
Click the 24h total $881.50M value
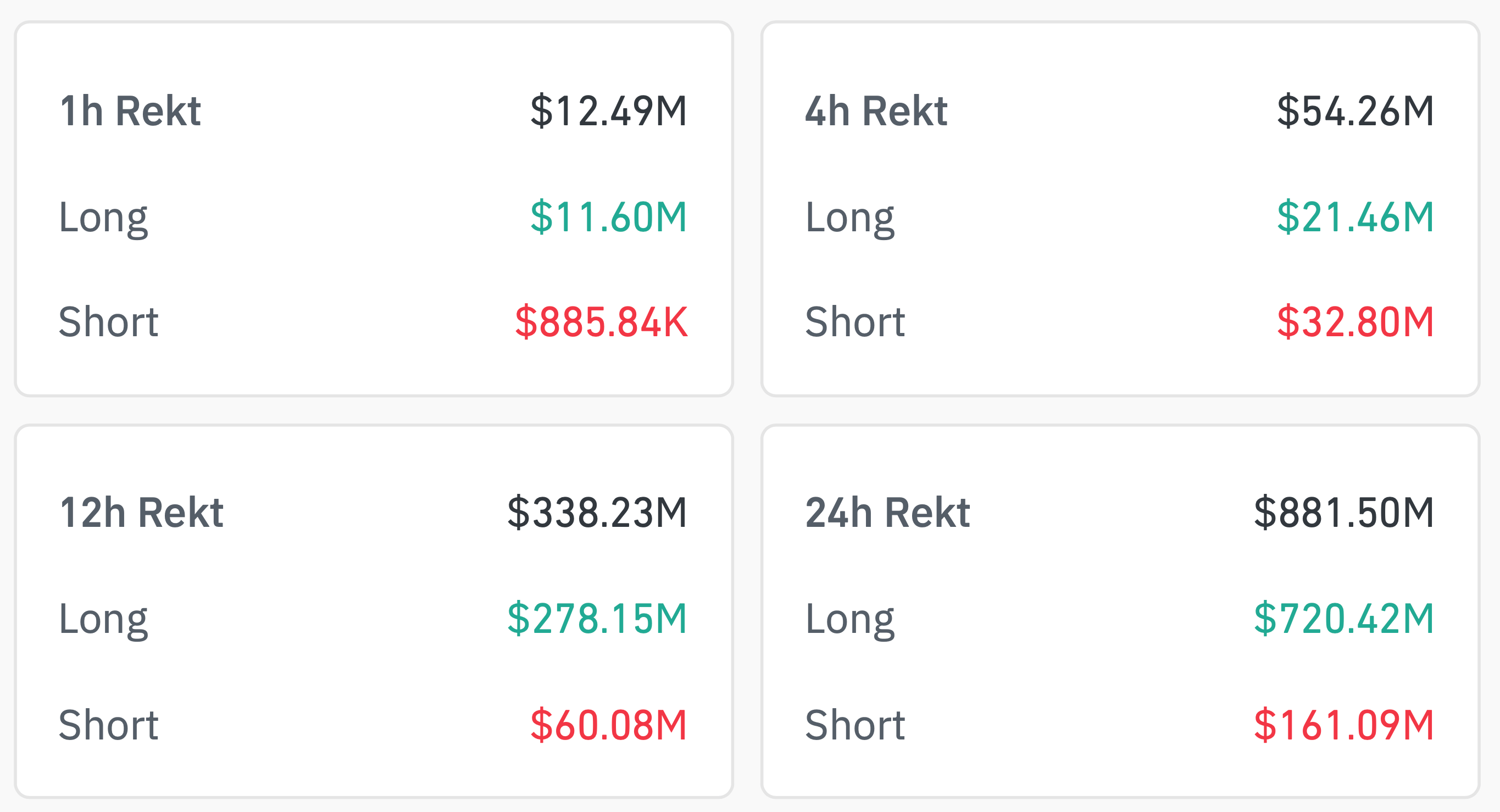[1343, 513]
